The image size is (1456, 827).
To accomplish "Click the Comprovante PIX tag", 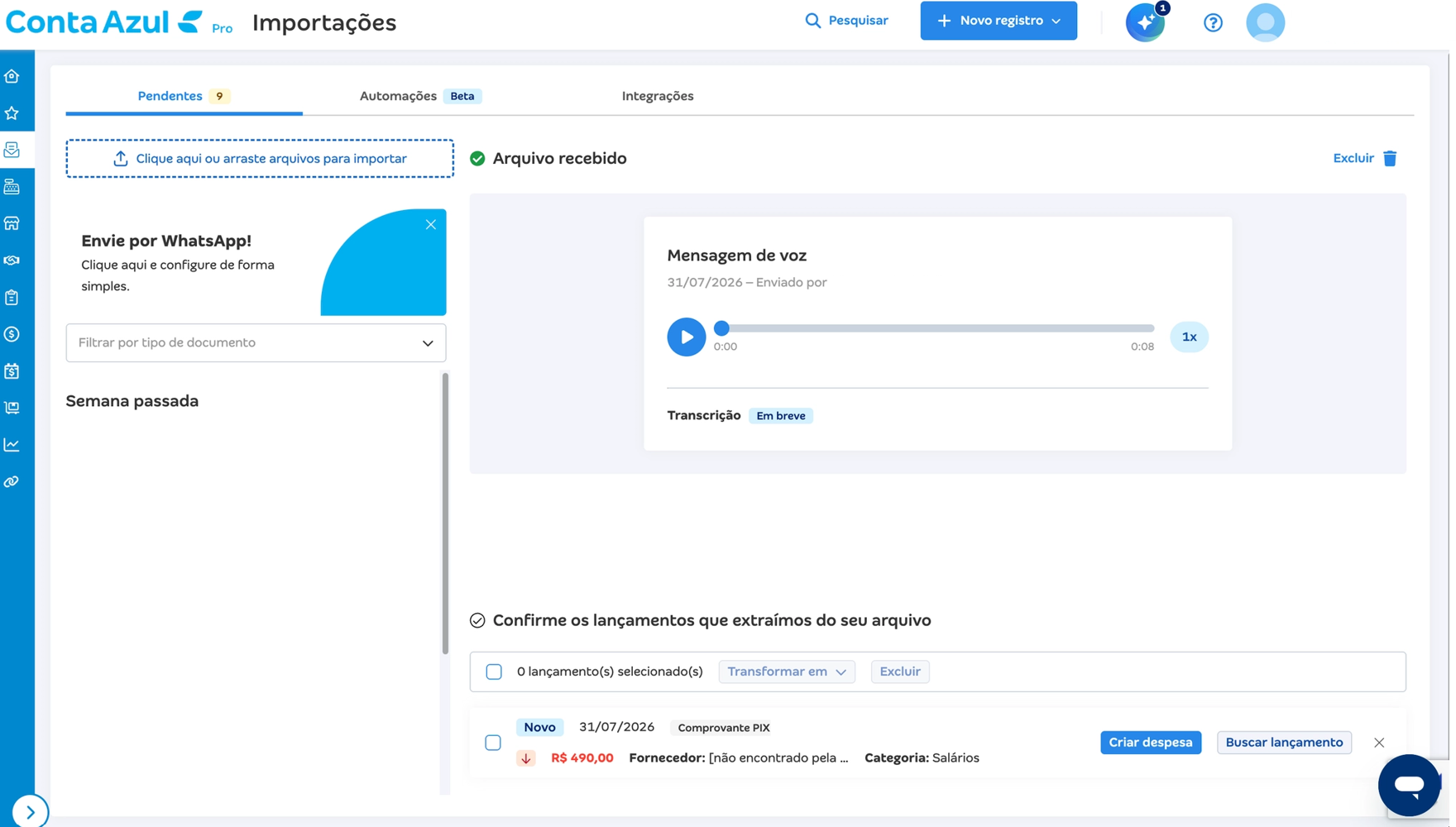I will pos(724,728).
